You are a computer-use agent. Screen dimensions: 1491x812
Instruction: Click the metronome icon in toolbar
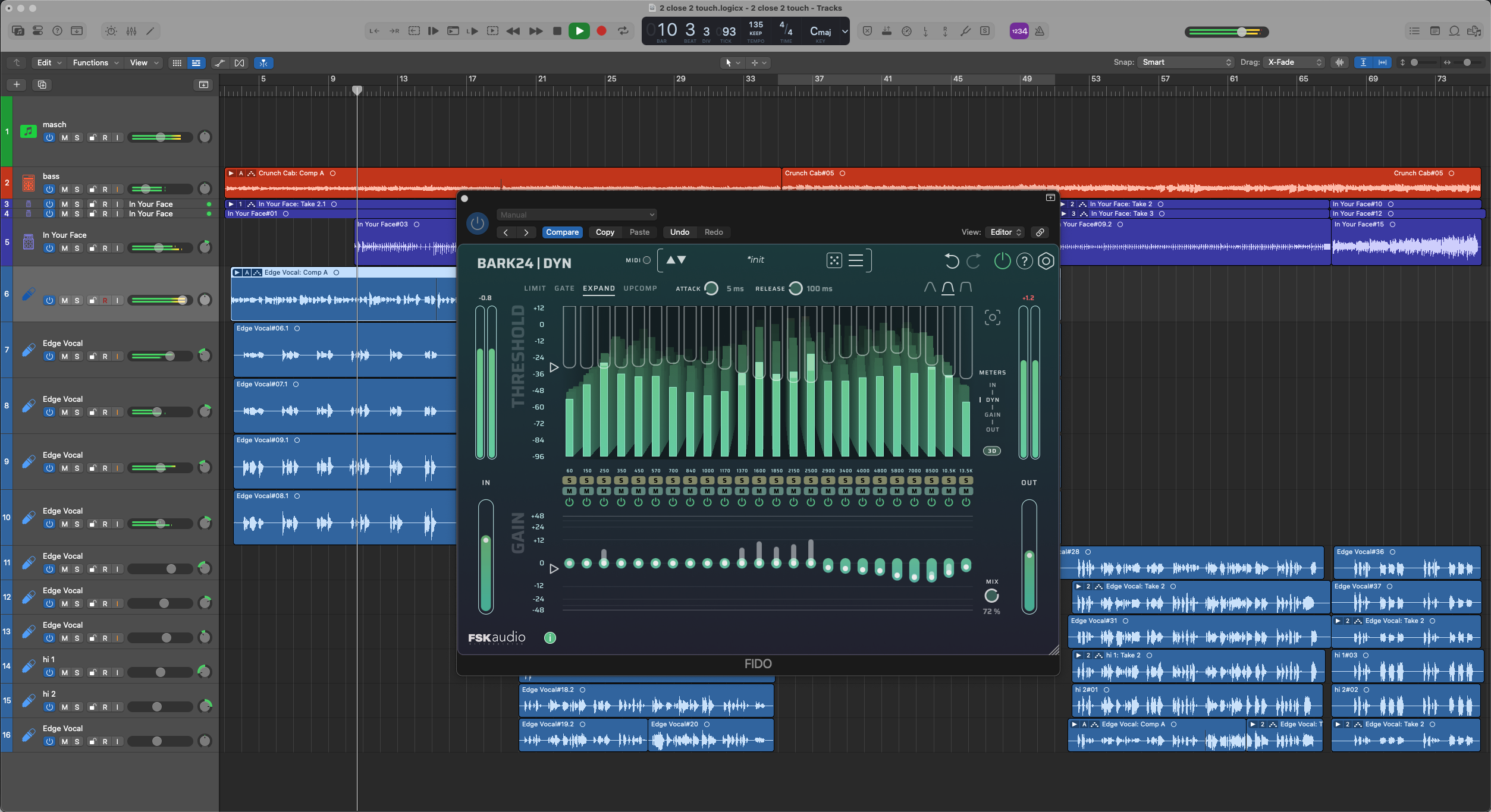[x=1040, y=31]
